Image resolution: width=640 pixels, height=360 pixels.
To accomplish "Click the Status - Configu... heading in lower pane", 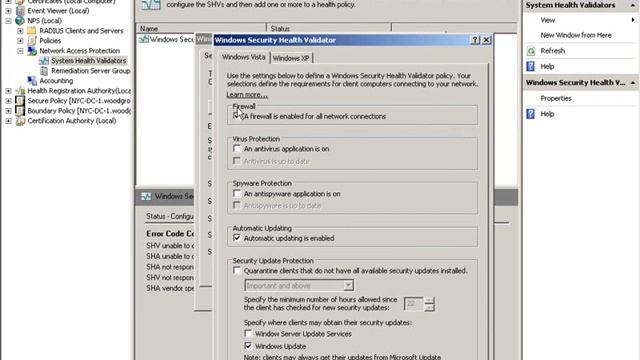I will [170, 216].
